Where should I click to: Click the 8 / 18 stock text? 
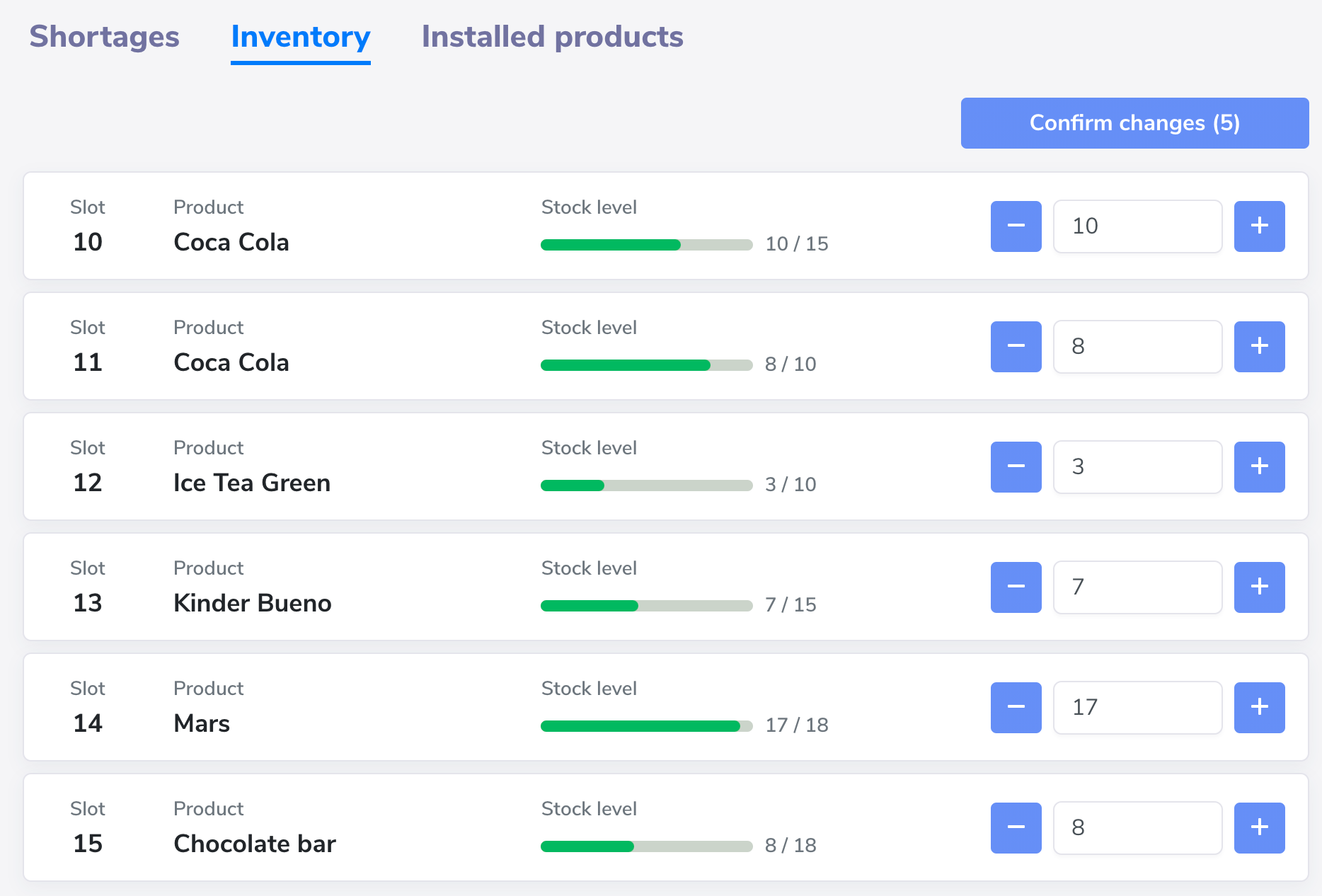pos(791,846)
